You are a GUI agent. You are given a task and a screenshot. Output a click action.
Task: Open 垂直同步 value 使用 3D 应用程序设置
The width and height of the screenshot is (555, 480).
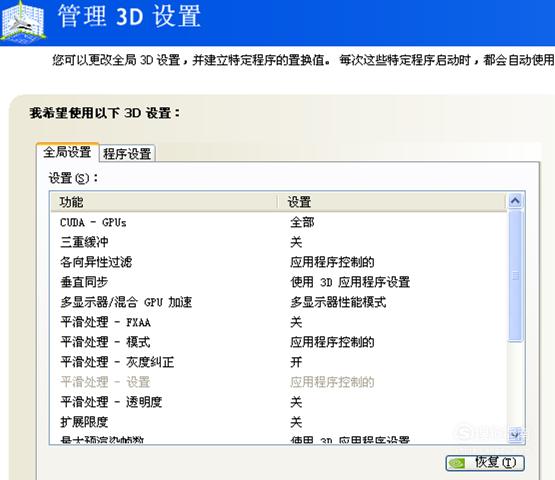point(350,282)
